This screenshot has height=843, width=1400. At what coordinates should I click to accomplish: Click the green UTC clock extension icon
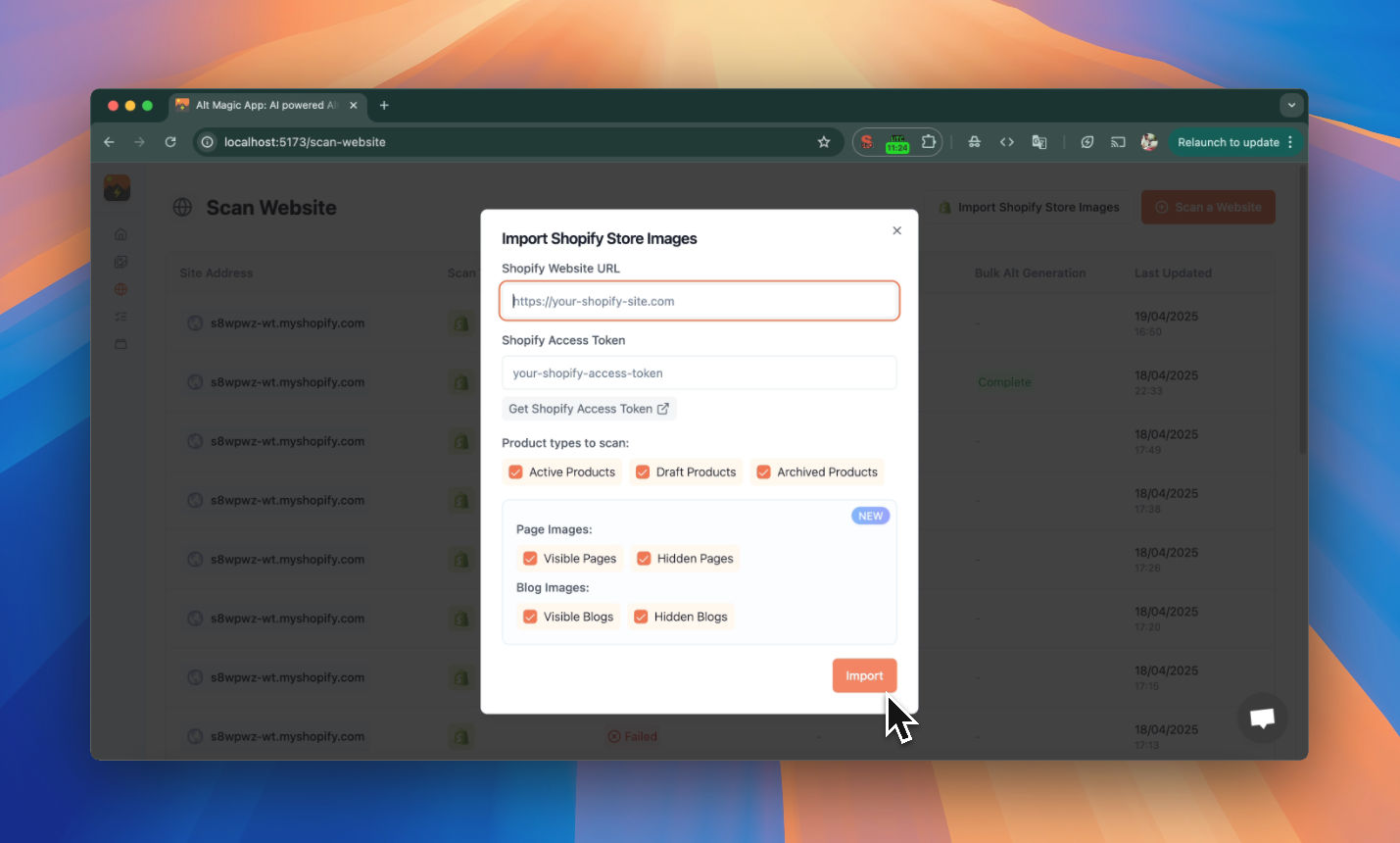click(x=897, y=143)
